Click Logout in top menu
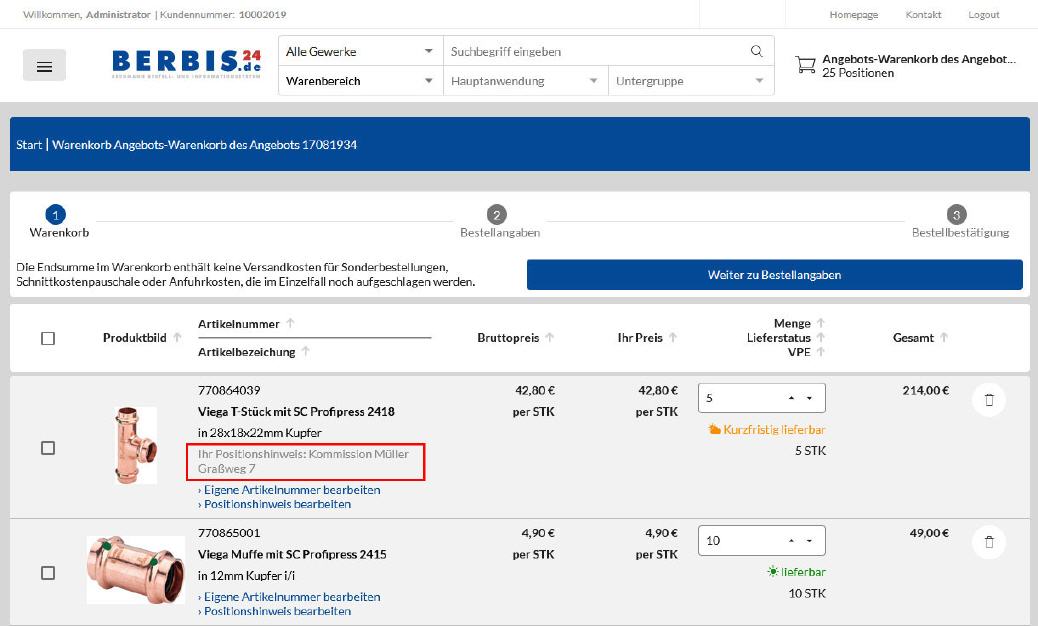Viewport: 1038px width, 626px height. pos(984,15)
